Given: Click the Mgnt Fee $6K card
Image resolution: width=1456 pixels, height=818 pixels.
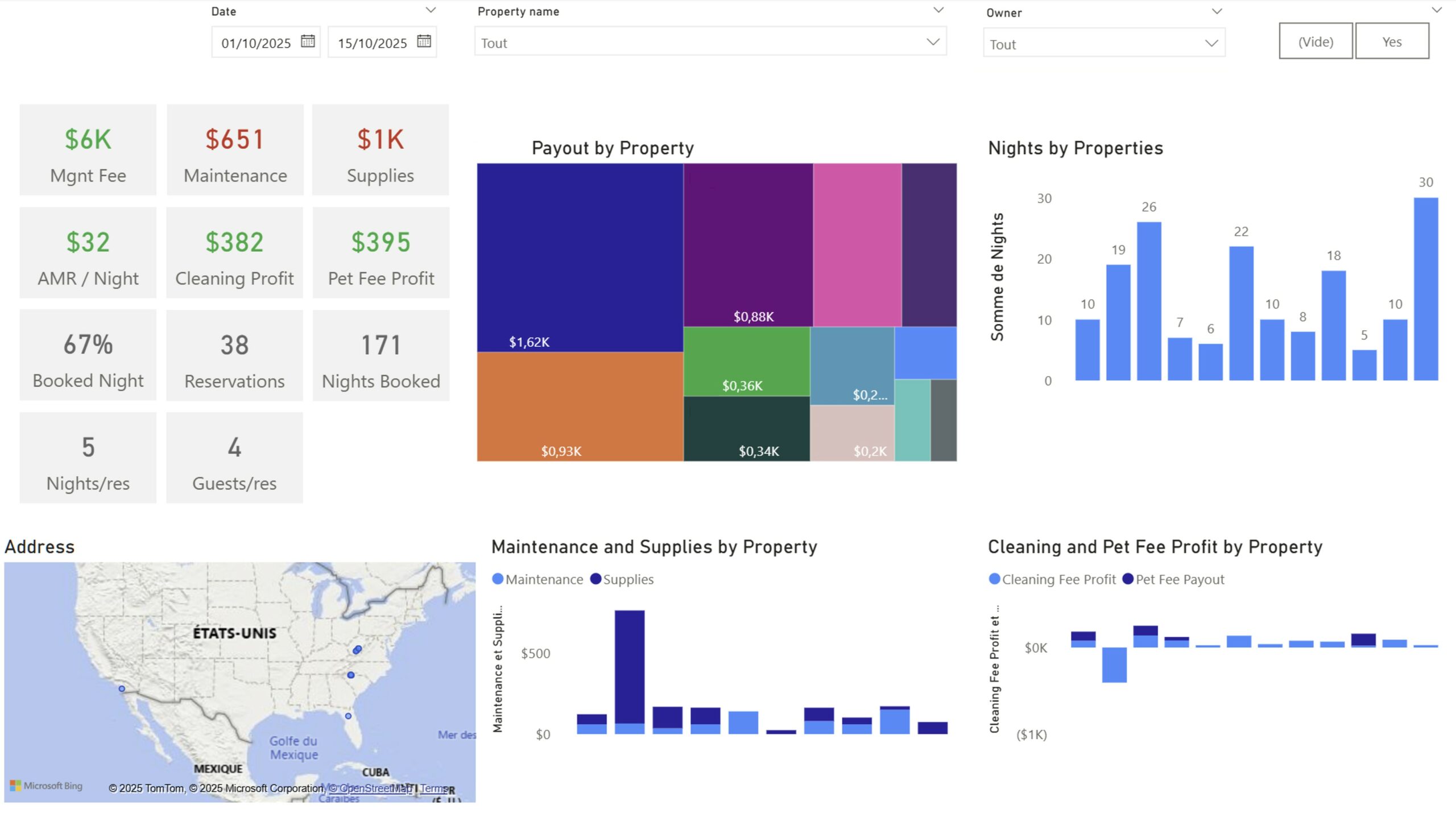Looking at the screenshot, I should pyautogui.click(x=88, y=150).
